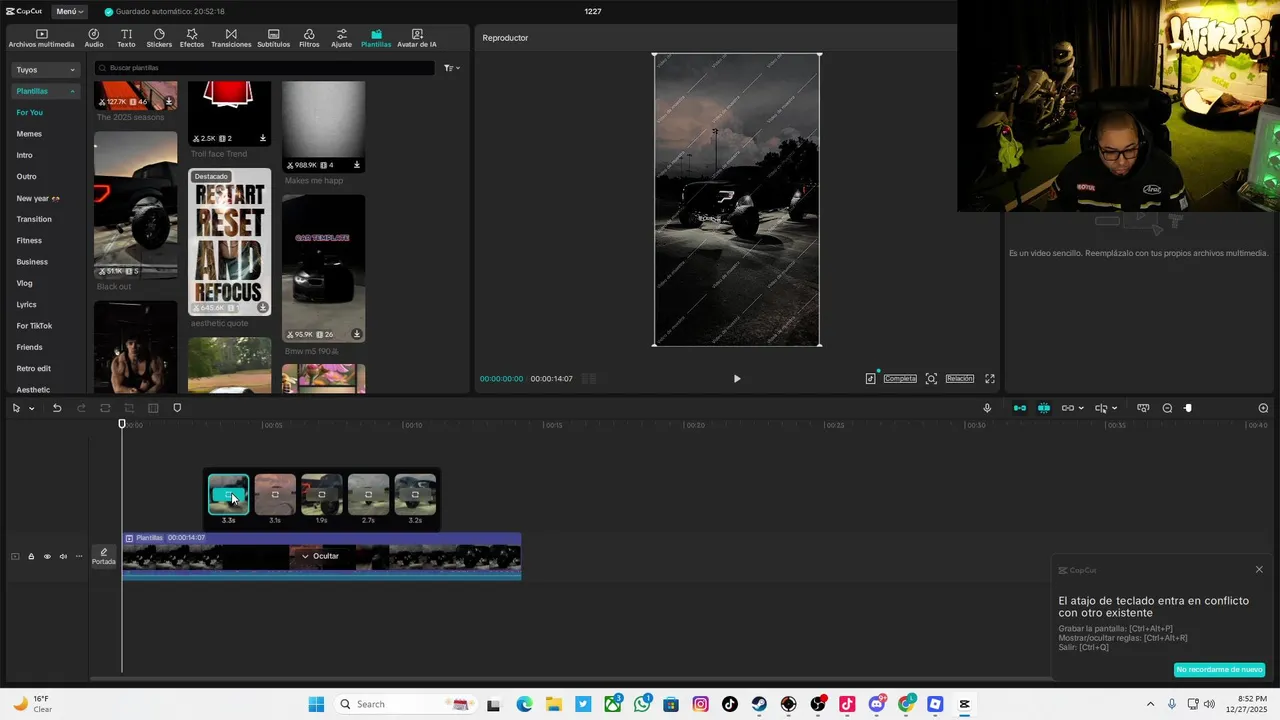The width and height of the screenshot is (1280, 720).
Task: Download the Bmw m5 f90 template
Action: coord(356,334)
